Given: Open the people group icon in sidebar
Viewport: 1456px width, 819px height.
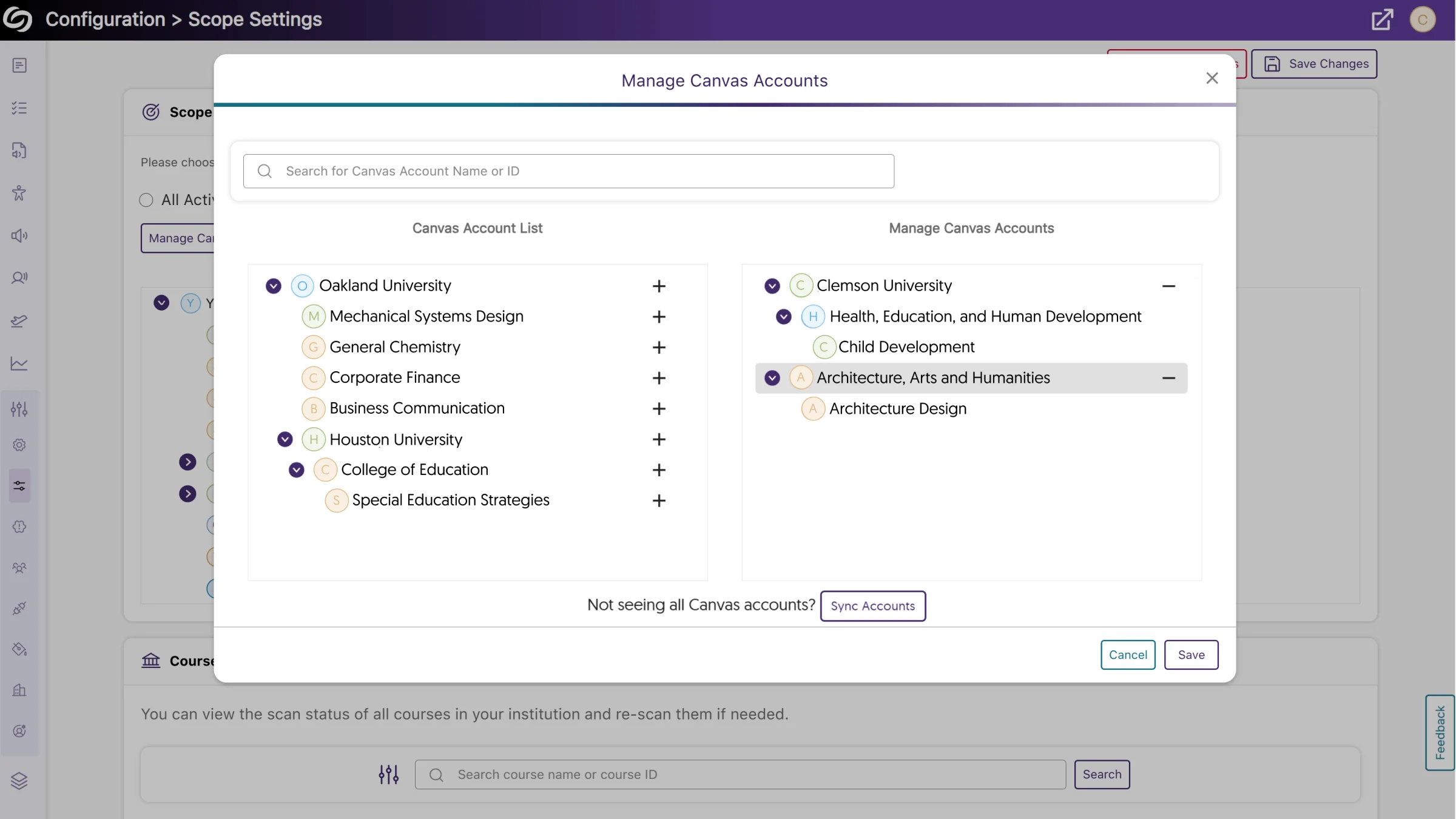Looking at the screenshot, I should point(19,568).
